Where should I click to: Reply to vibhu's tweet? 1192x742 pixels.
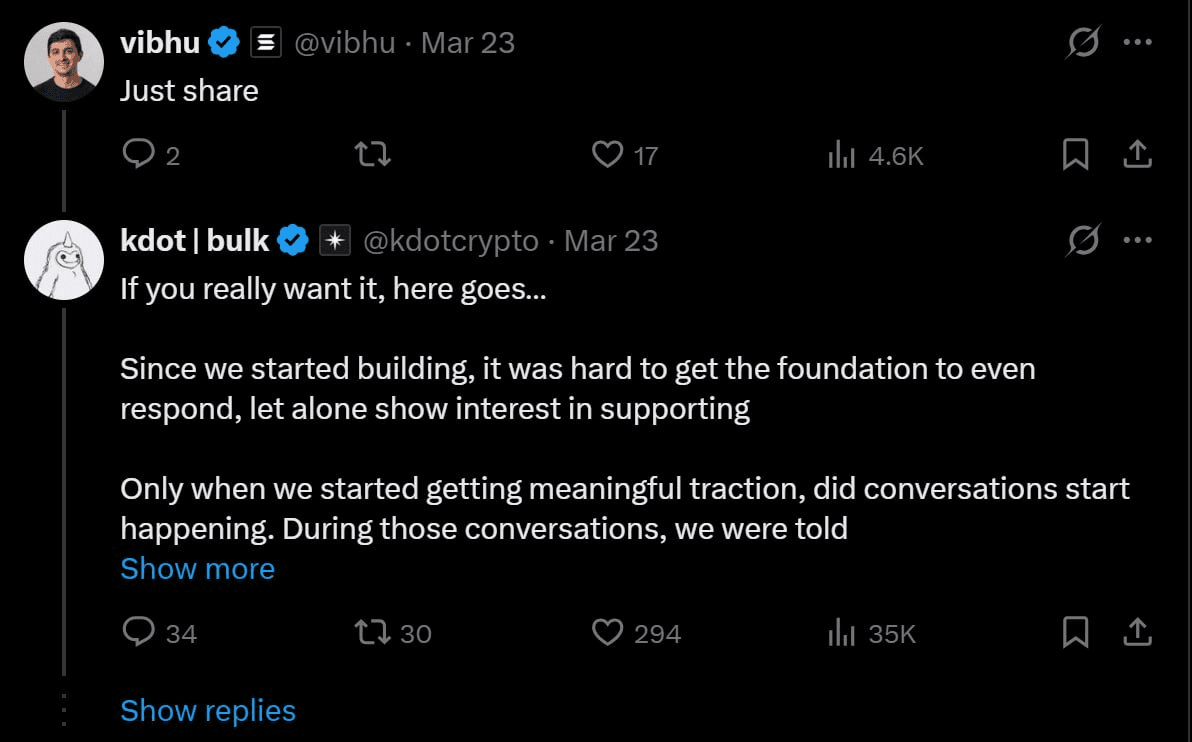click(x=137, y=154)
